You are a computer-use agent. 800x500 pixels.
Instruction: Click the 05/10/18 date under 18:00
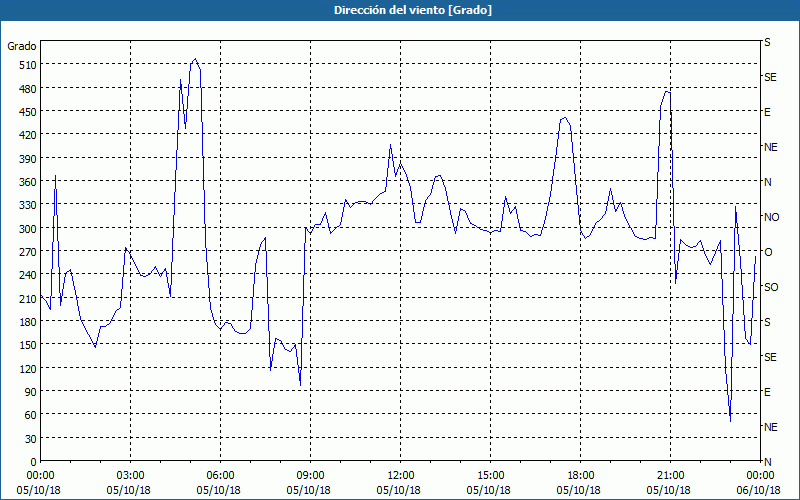point(579,490)
